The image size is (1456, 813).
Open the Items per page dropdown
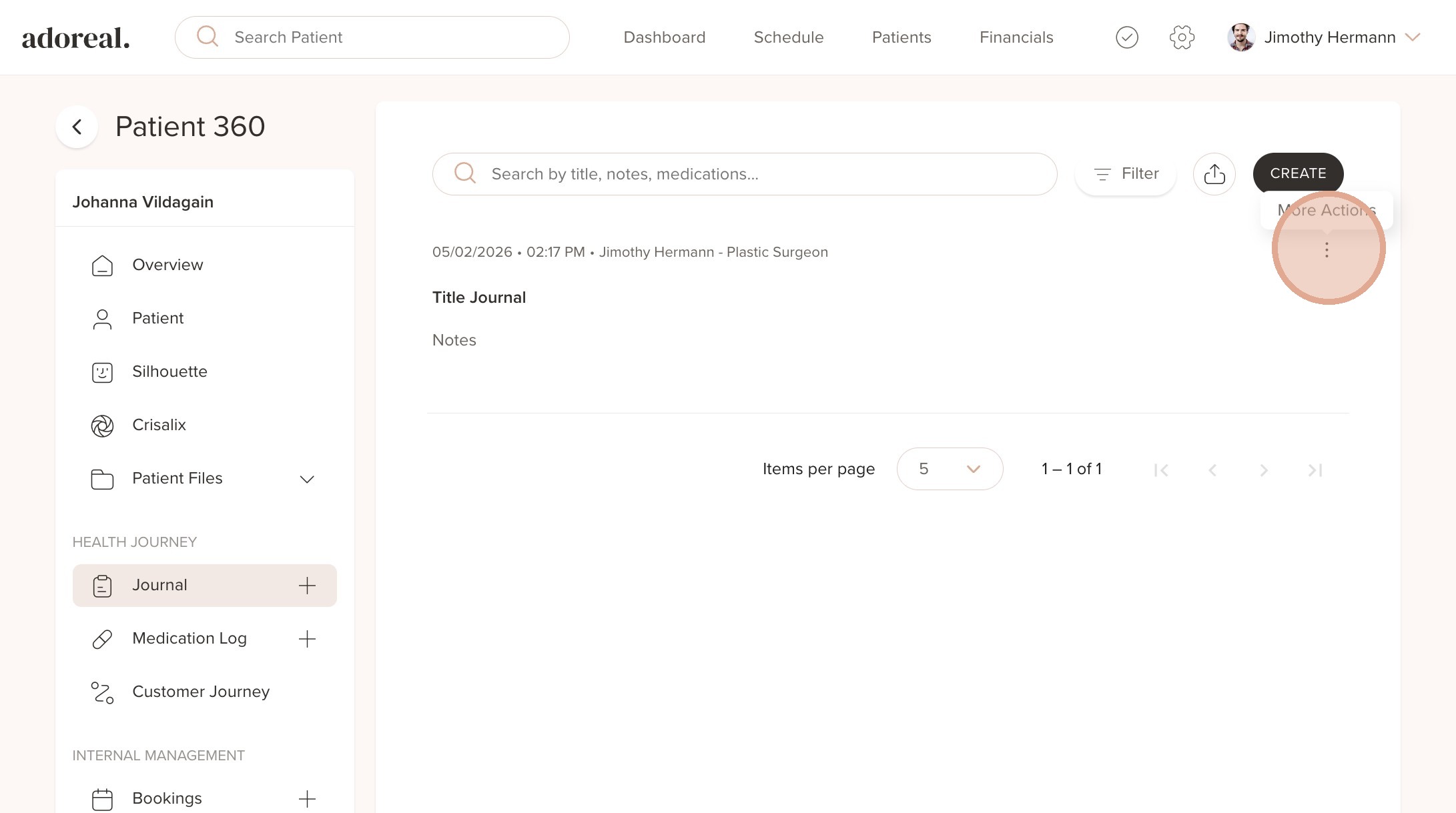coord(949,469)
